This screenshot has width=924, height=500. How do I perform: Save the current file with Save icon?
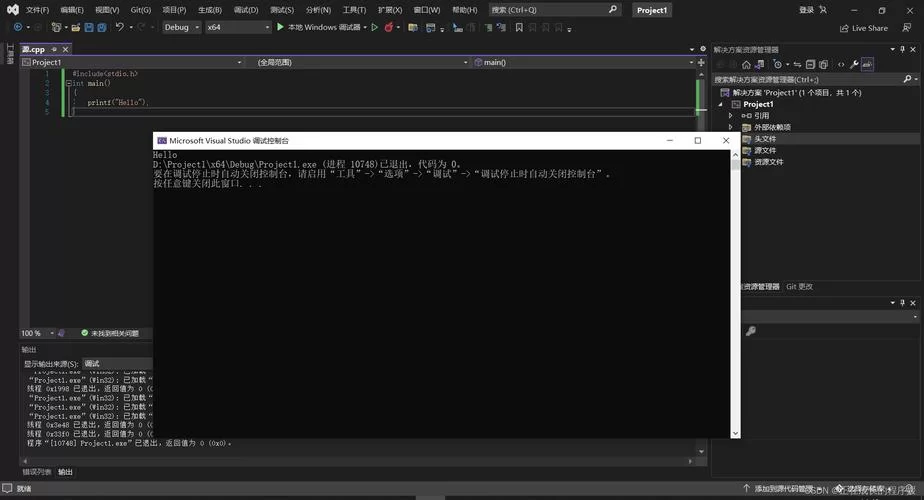89,27
